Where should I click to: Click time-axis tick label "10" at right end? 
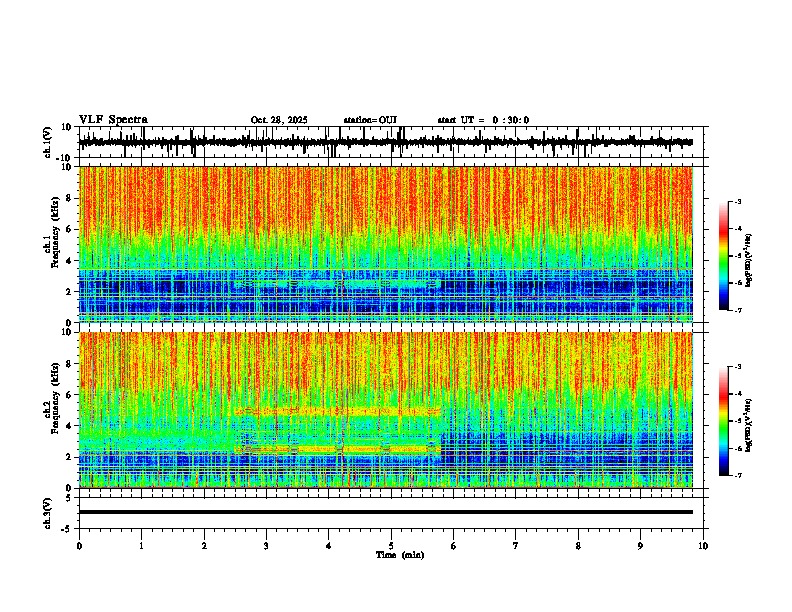[703, 546]
